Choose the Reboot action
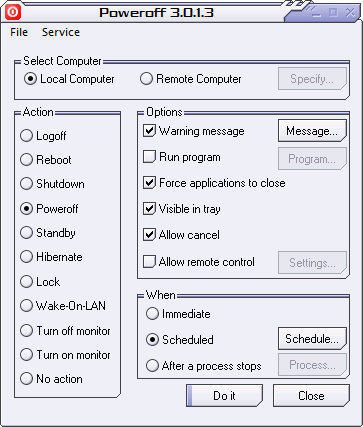363x427 pixels. pyautogui.click(x=46, y=160)
